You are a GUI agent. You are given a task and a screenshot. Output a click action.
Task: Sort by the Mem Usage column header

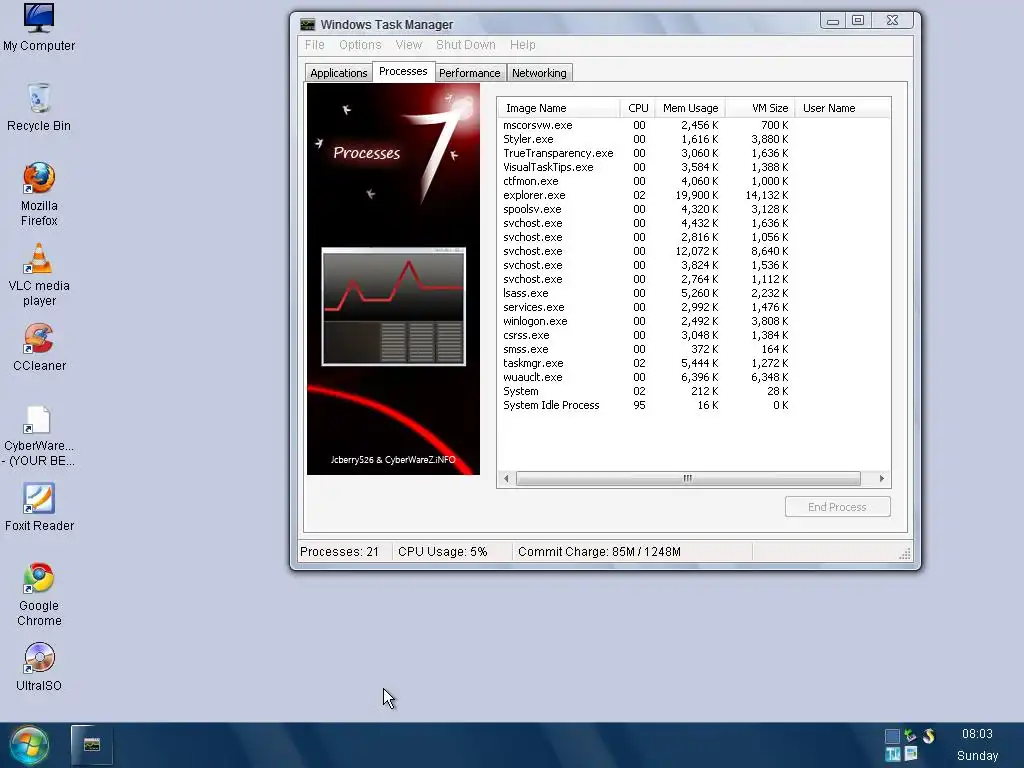pyautogui.click(x=690, y=108)
